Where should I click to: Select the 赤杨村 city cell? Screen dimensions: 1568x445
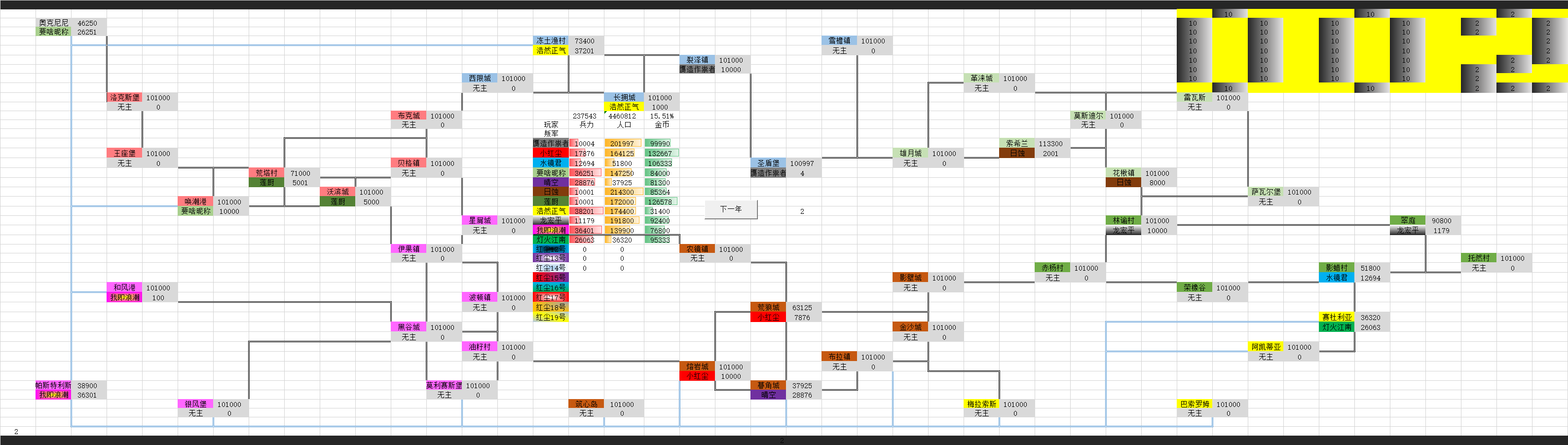[1052, 268]
